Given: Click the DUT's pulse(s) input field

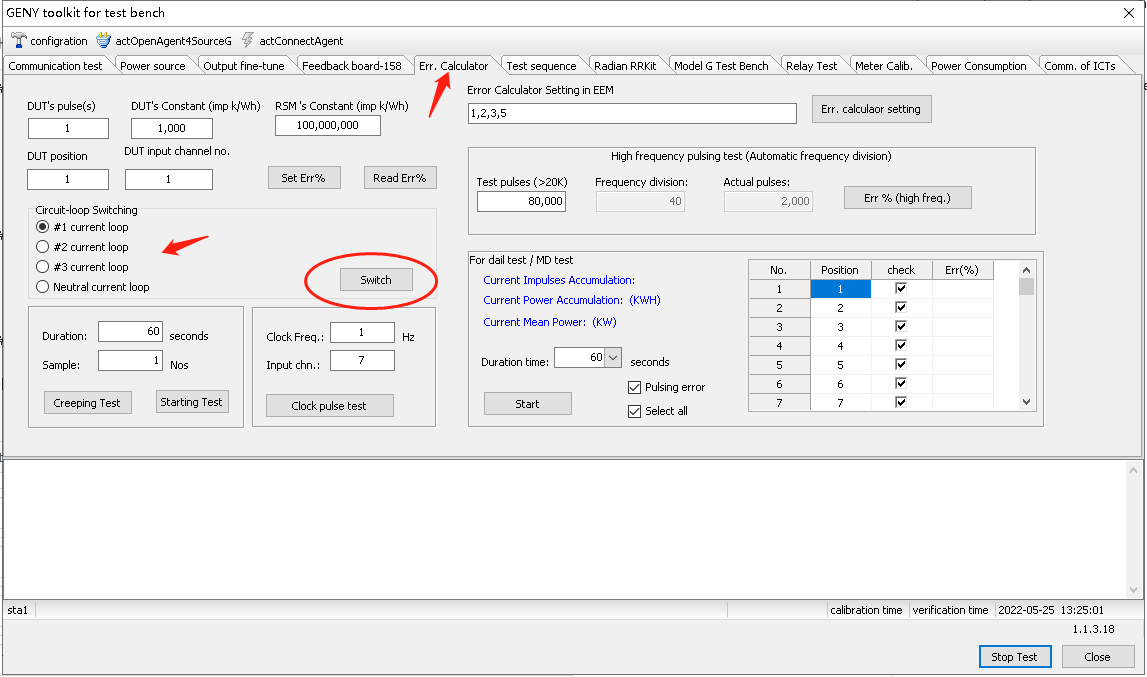Looking at the screenshot, I should pos(68,128).
